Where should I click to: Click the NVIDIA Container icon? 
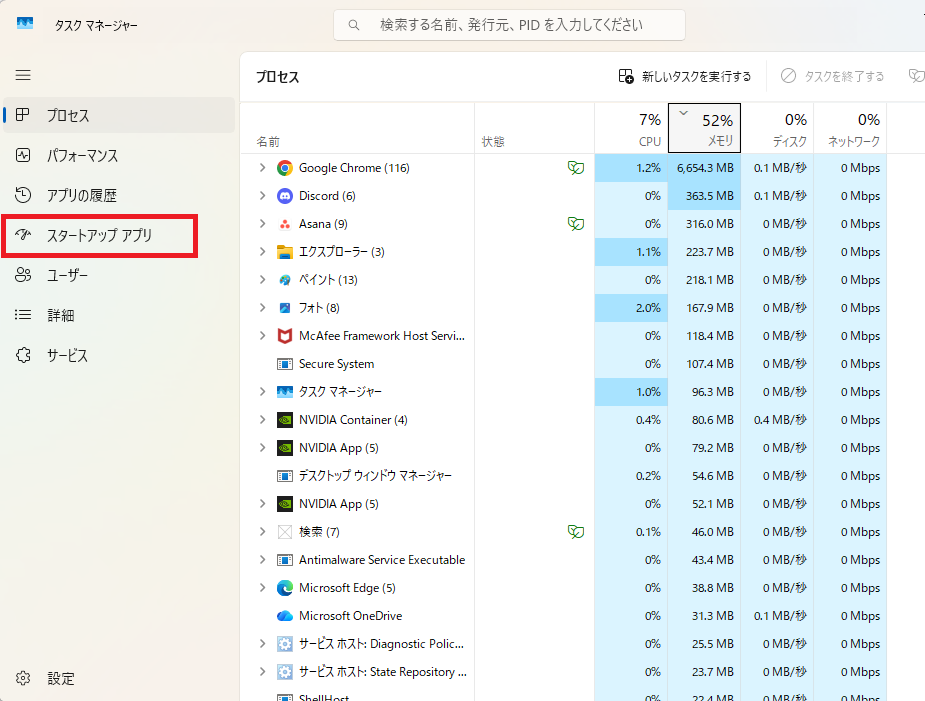(284, 420)
